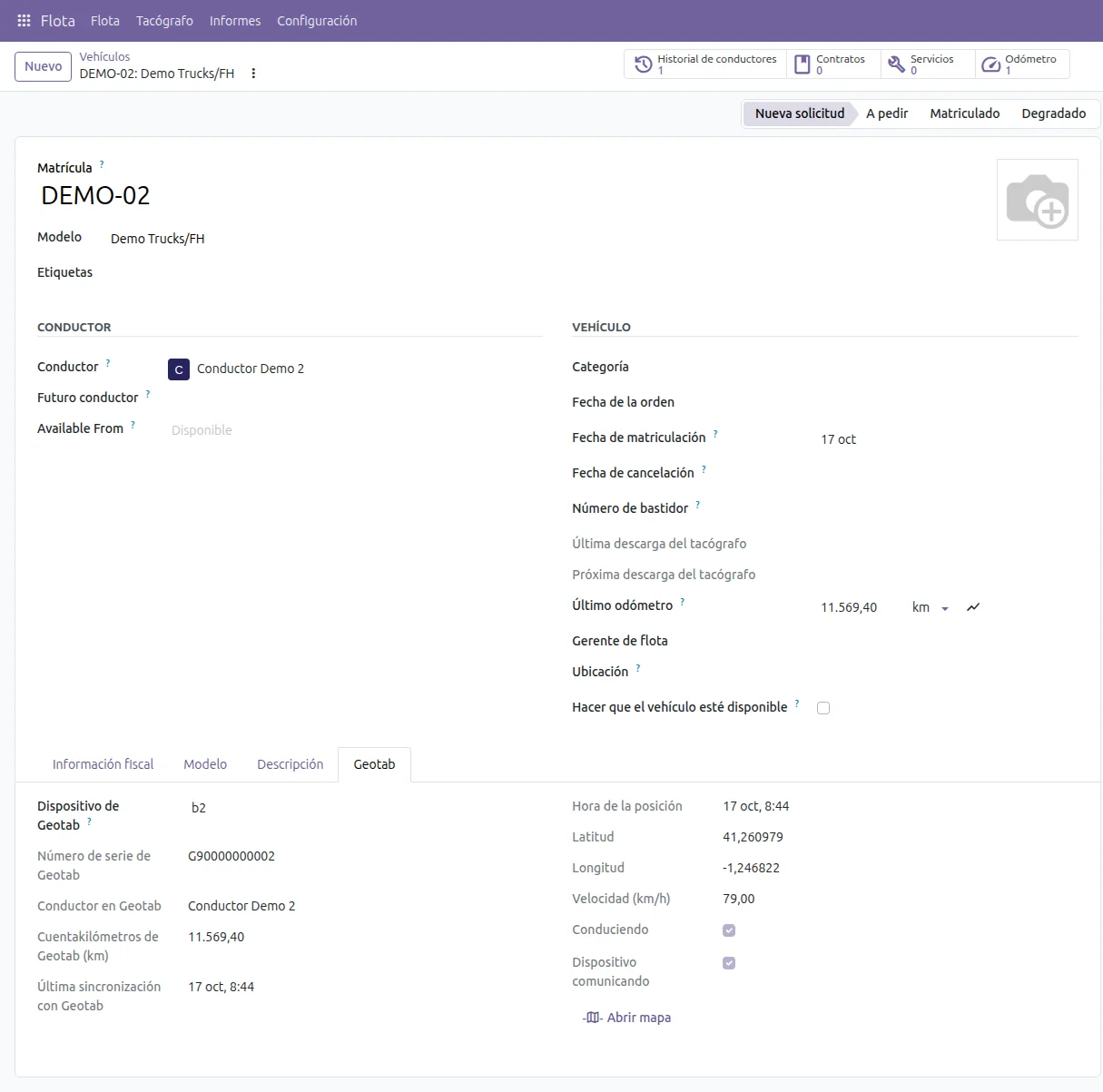Open Odómetro smart button

tap(1022, 64)
